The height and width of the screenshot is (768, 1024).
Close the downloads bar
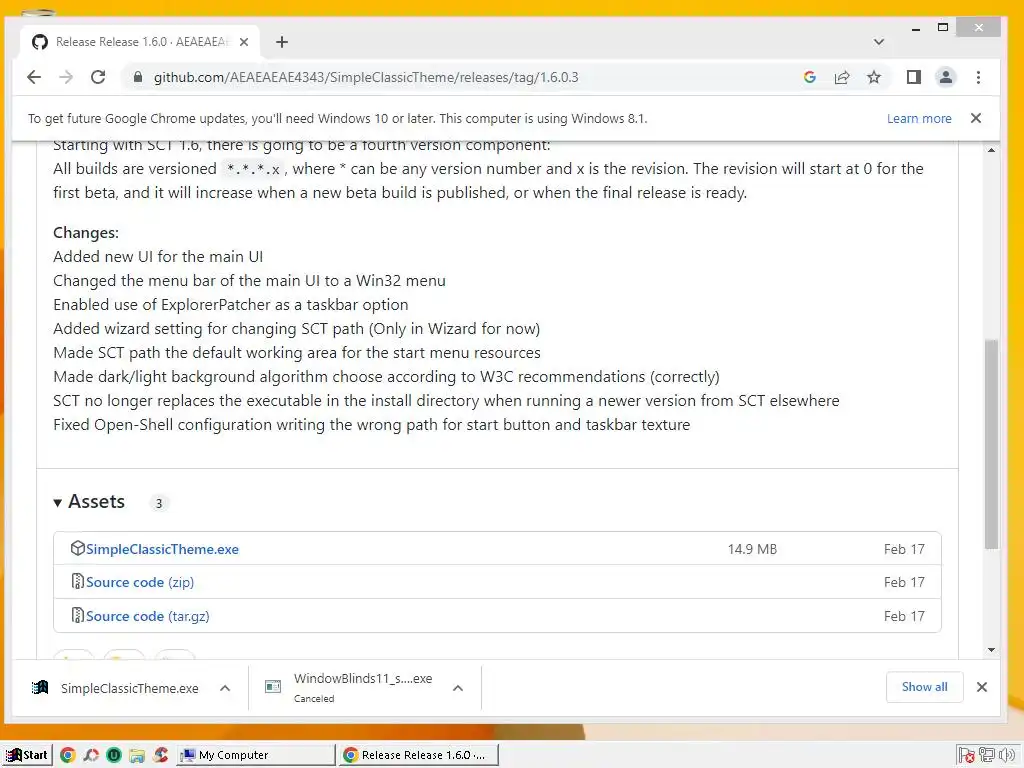coord(982,687)
